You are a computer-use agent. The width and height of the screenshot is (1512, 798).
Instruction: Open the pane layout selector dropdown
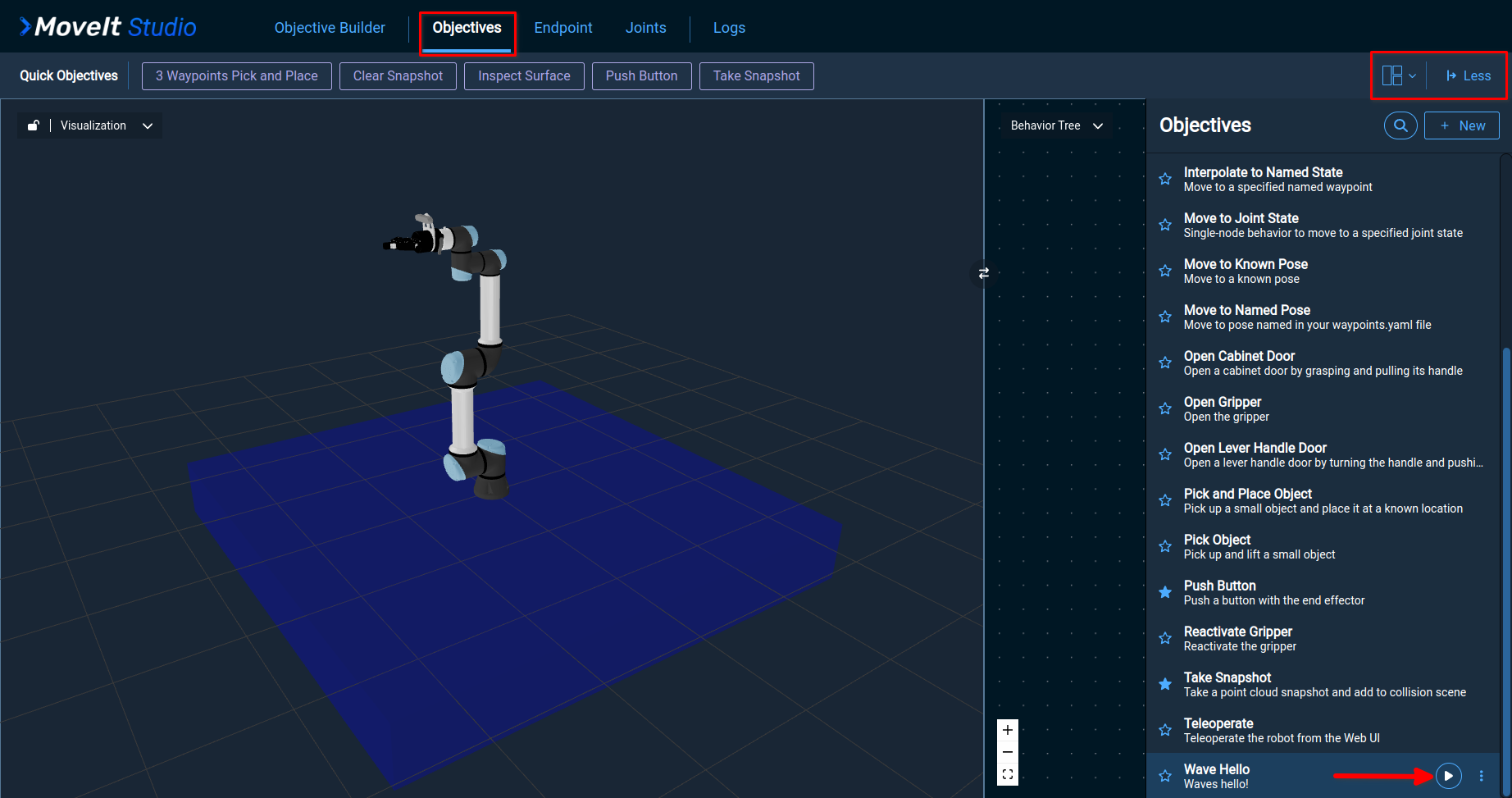coord(1399,75)
